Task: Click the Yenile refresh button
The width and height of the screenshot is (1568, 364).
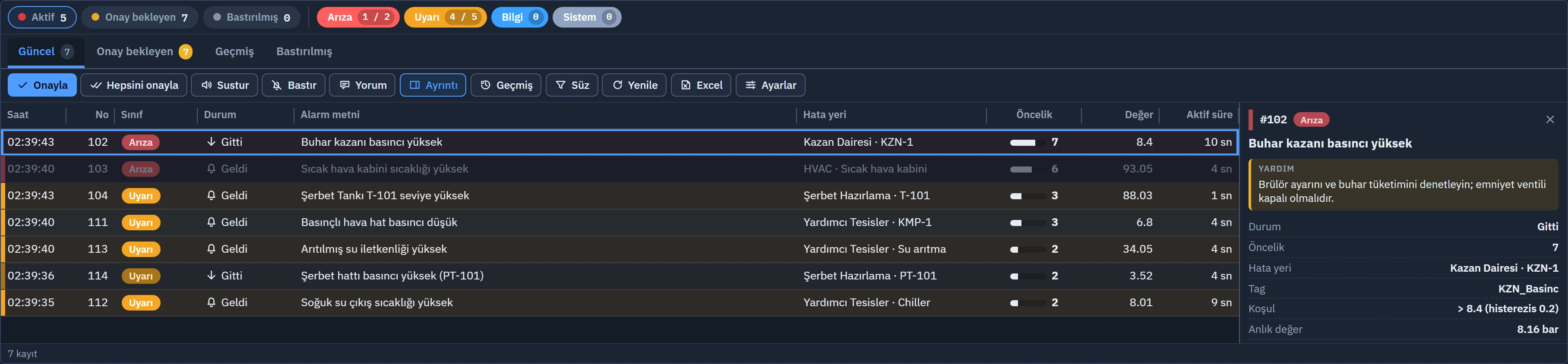Action: point(634,85)
